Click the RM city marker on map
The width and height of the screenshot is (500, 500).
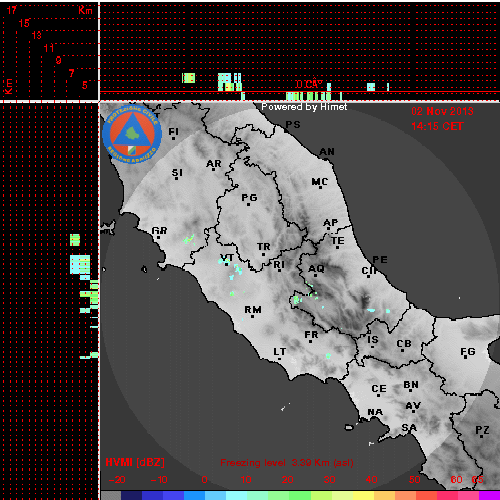pos(252,316)
